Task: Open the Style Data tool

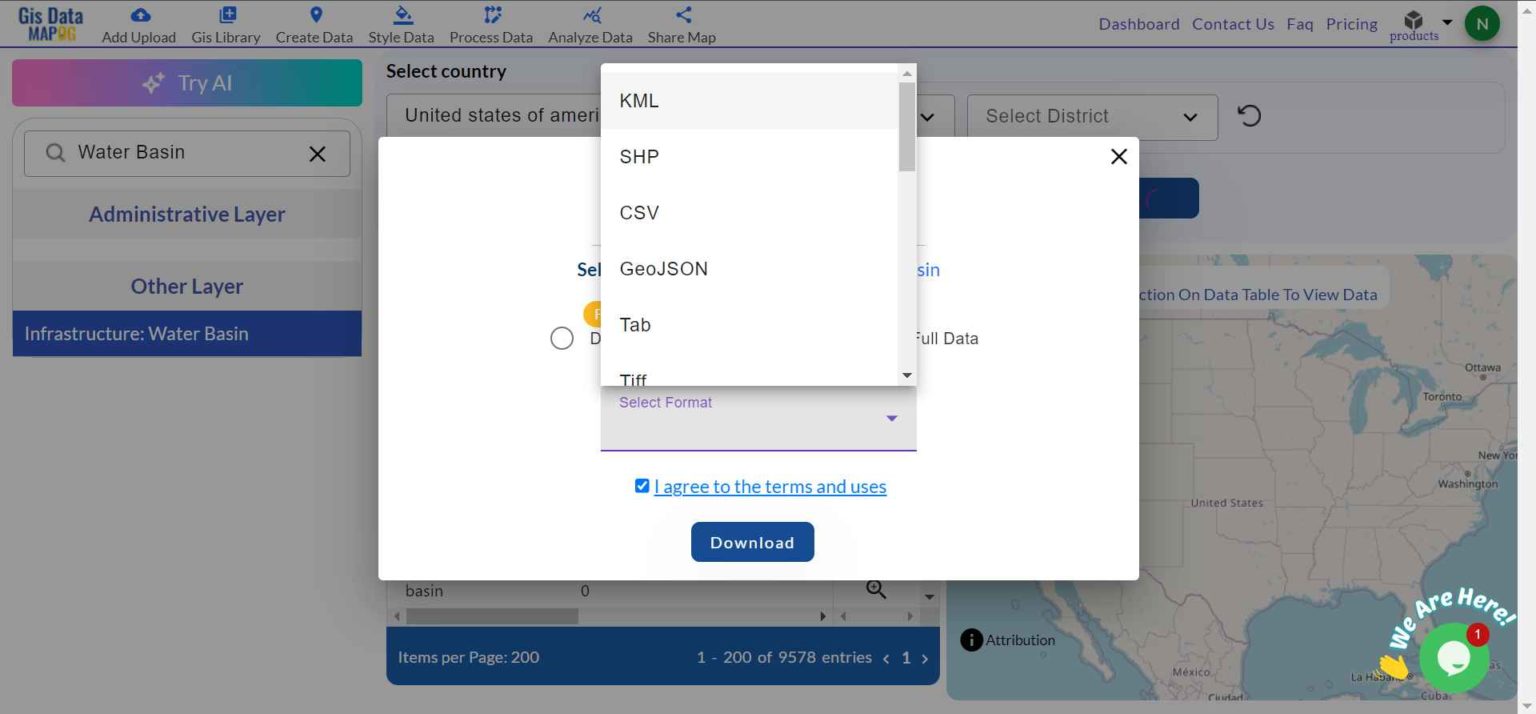Action: click(400, 24)
